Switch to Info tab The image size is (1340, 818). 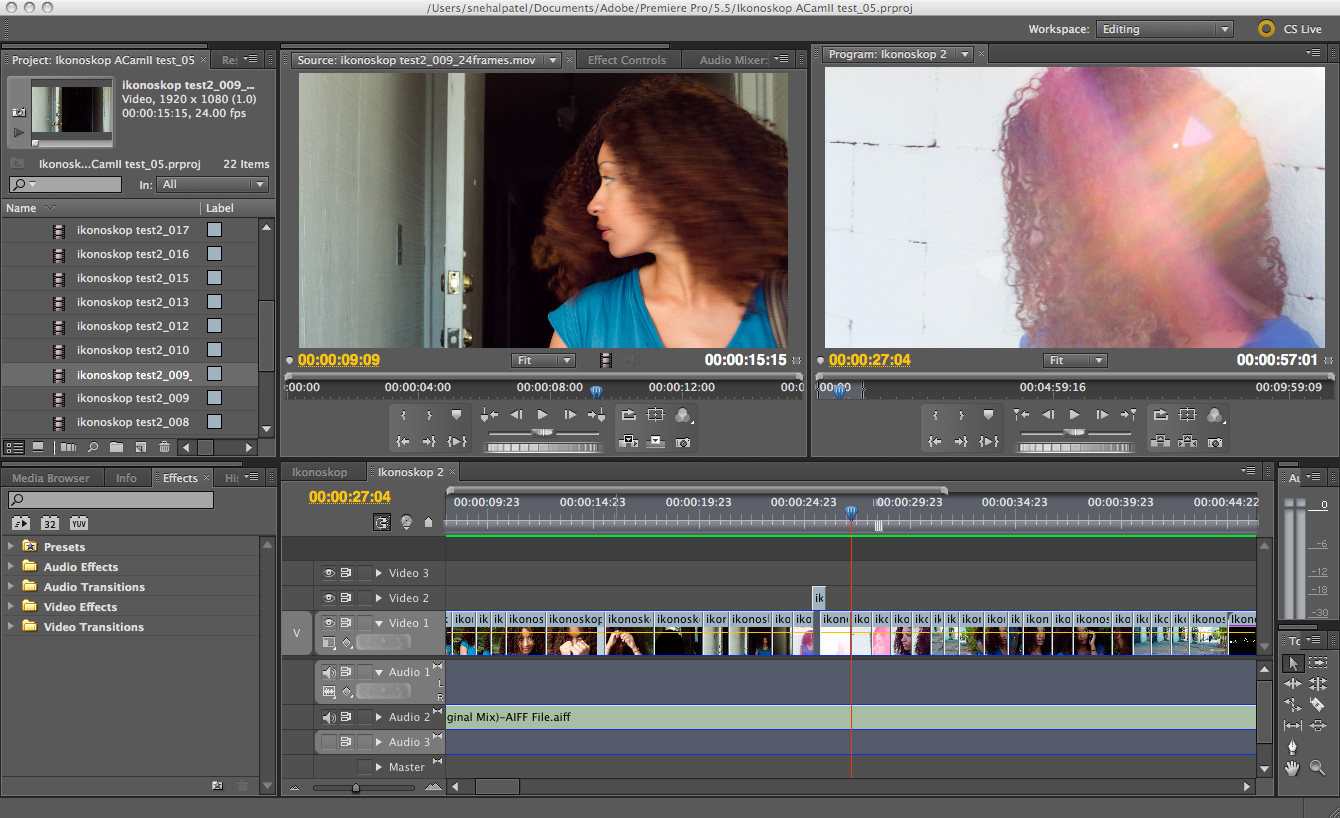[126, 478]
